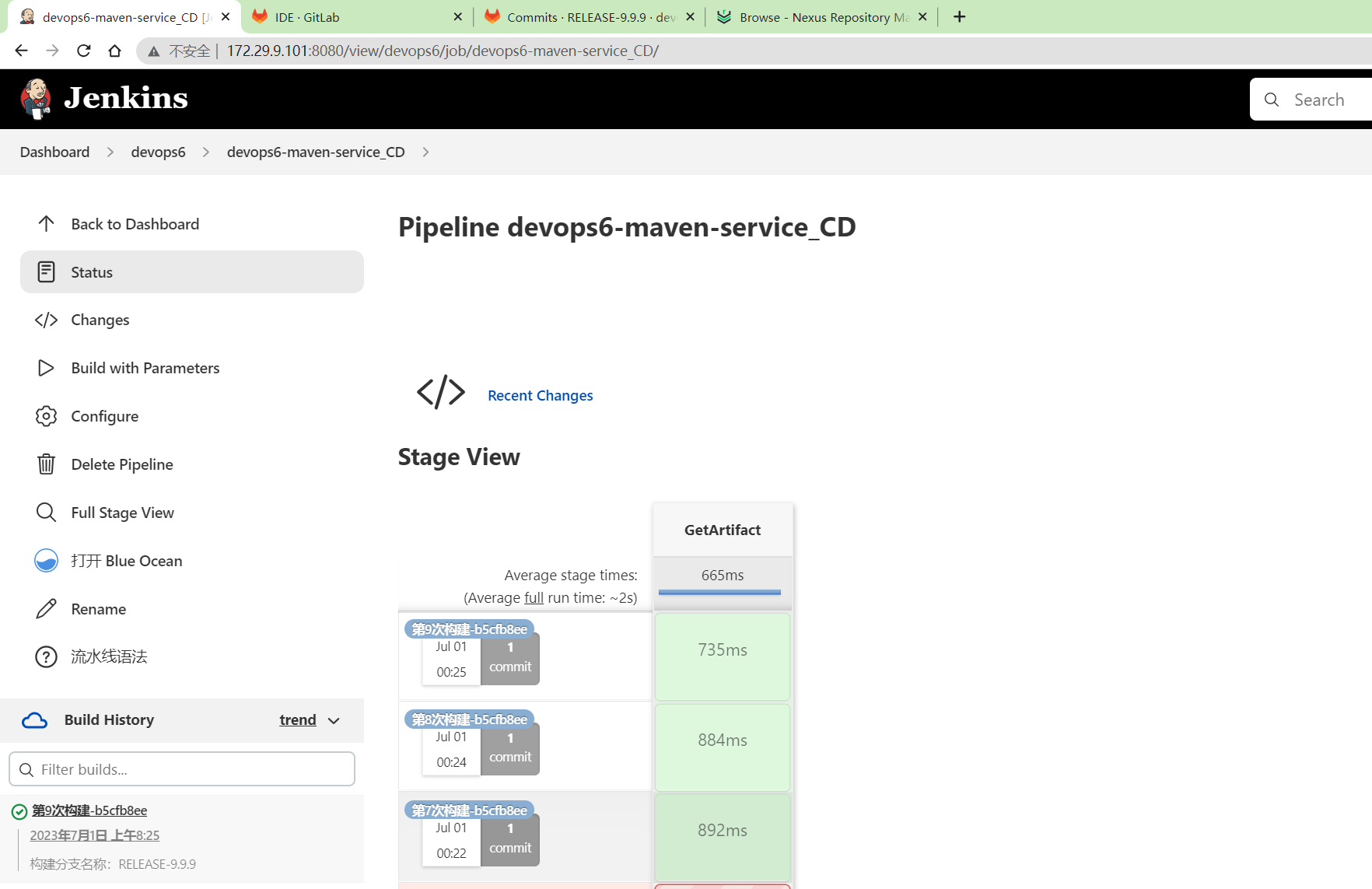Image resolution: width=1372 pixels, height=889 pixels.
Task: Open Changes in the sidebar menu
Action: (x=192, y=320)
